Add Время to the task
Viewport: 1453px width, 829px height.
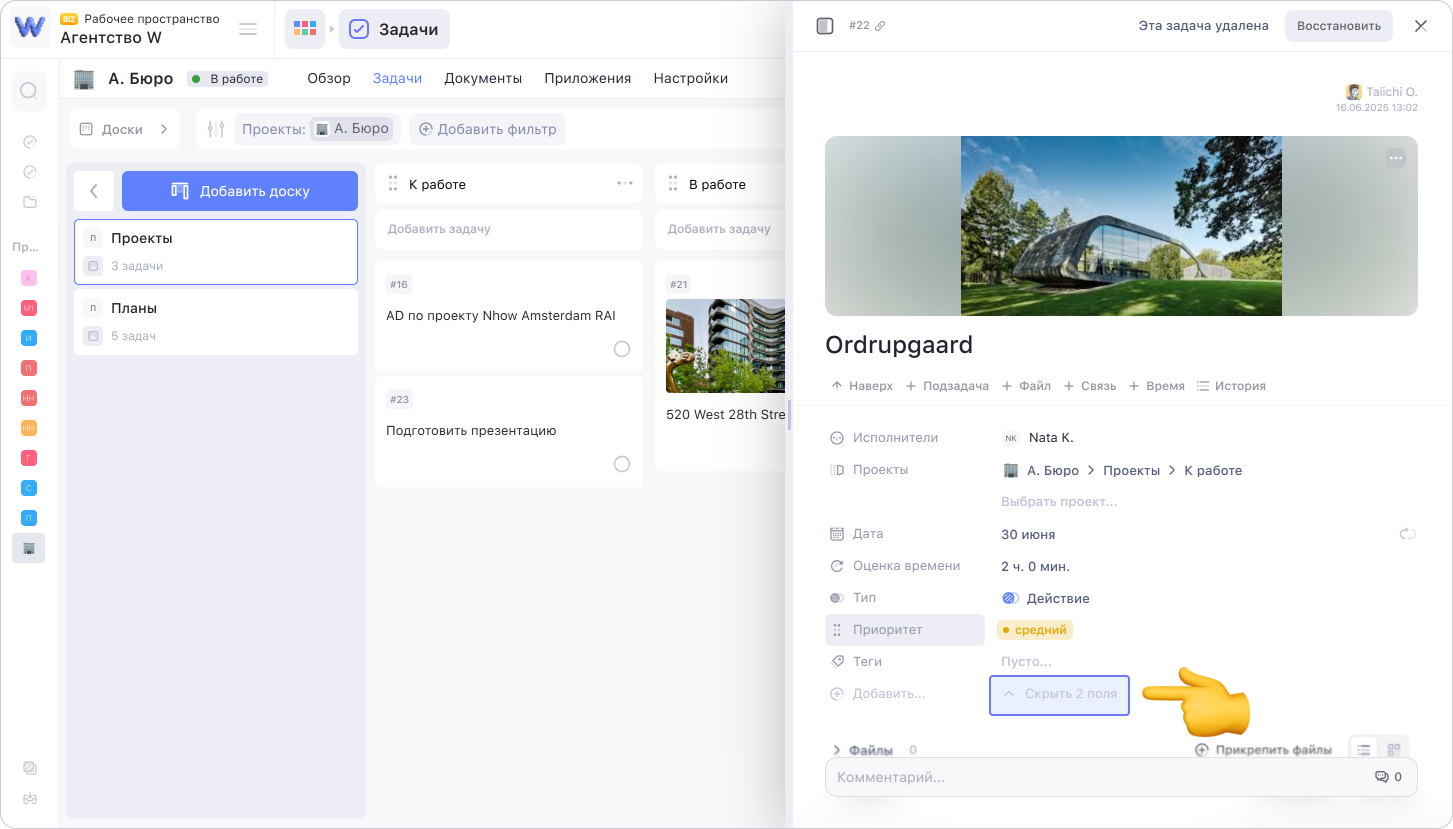(x=1156, y=386)
